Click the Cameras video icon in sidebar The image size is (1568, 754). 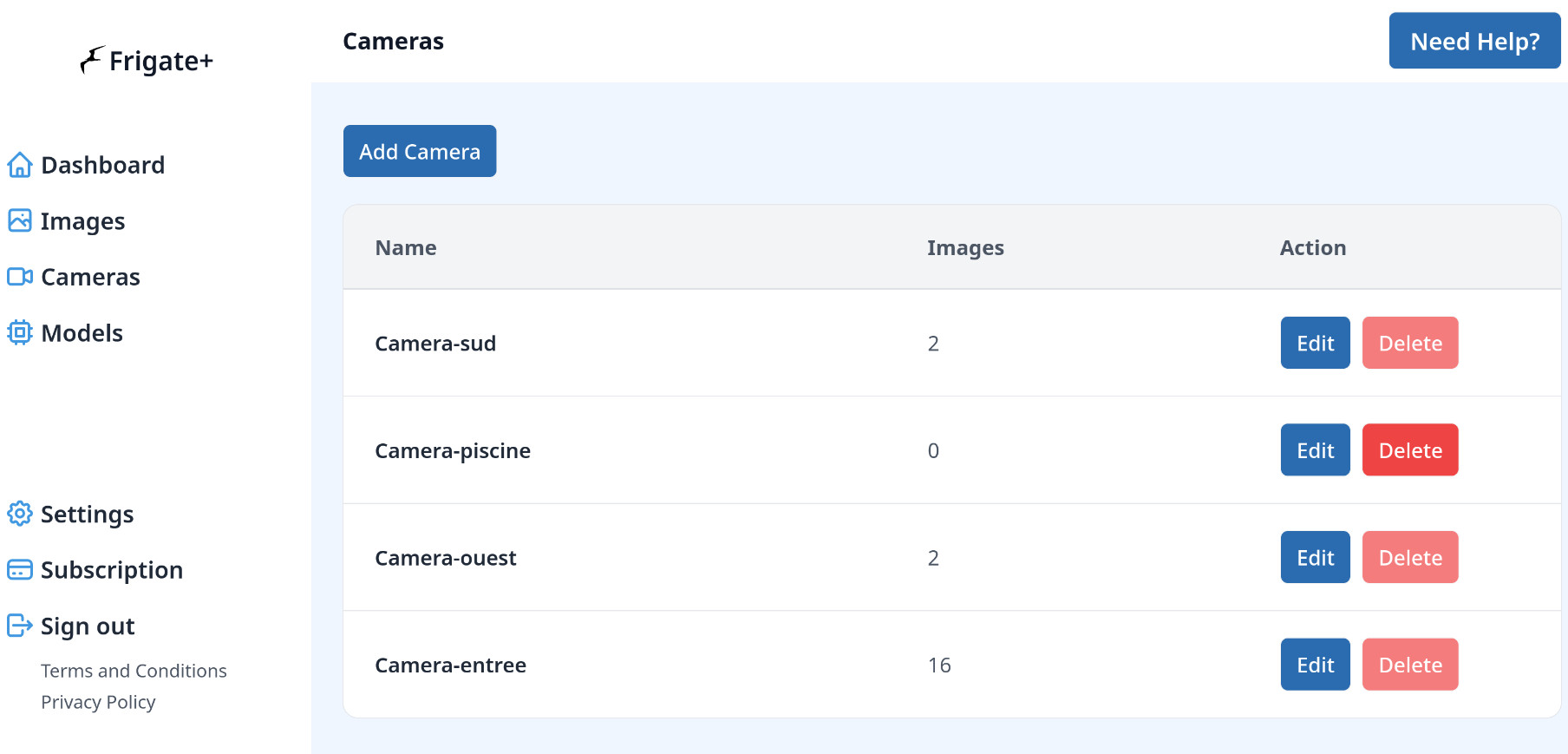[x=20, y=277]
